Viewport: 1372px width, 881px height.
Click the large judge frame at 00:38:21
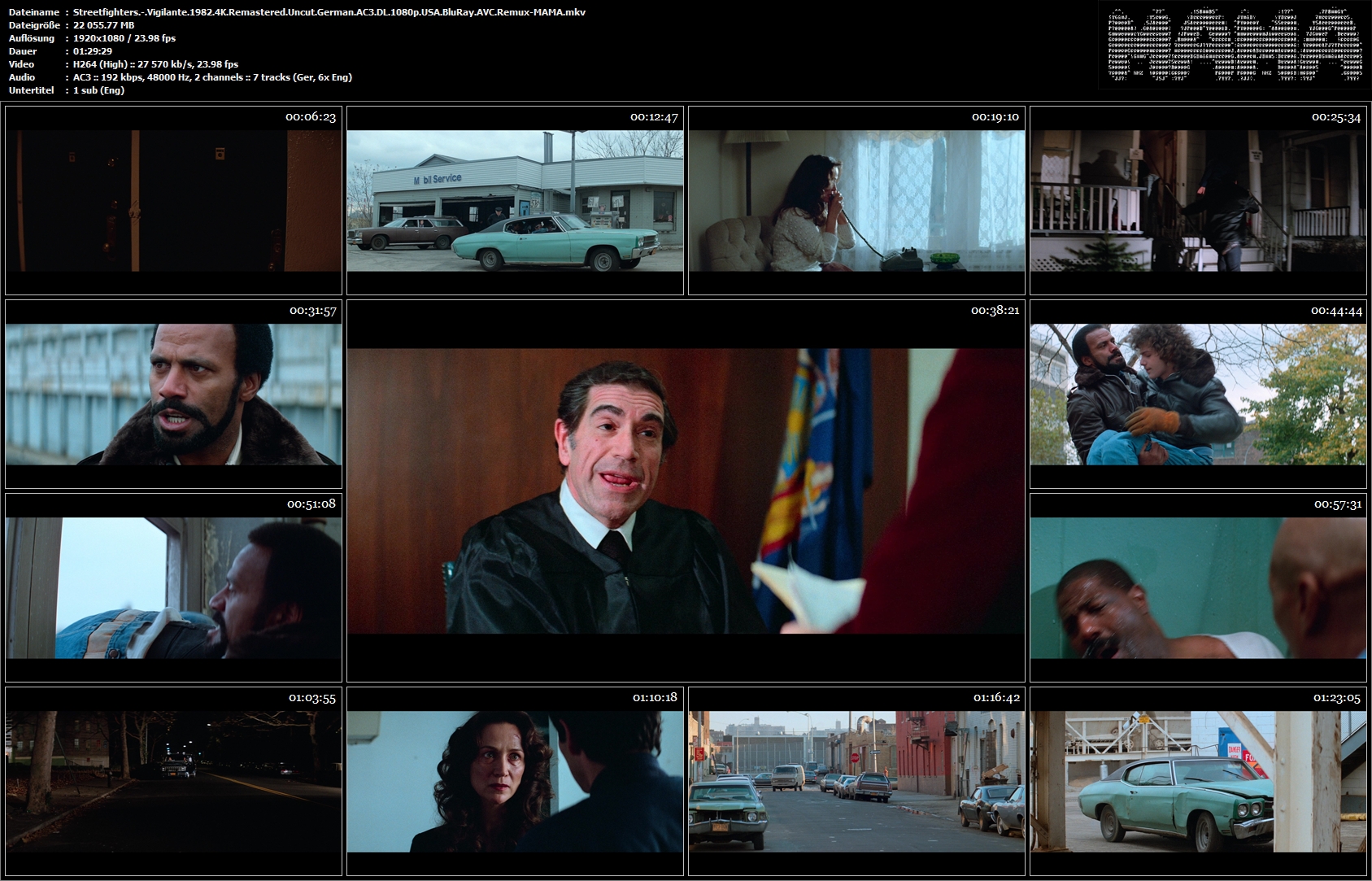[x=686, y=491]
